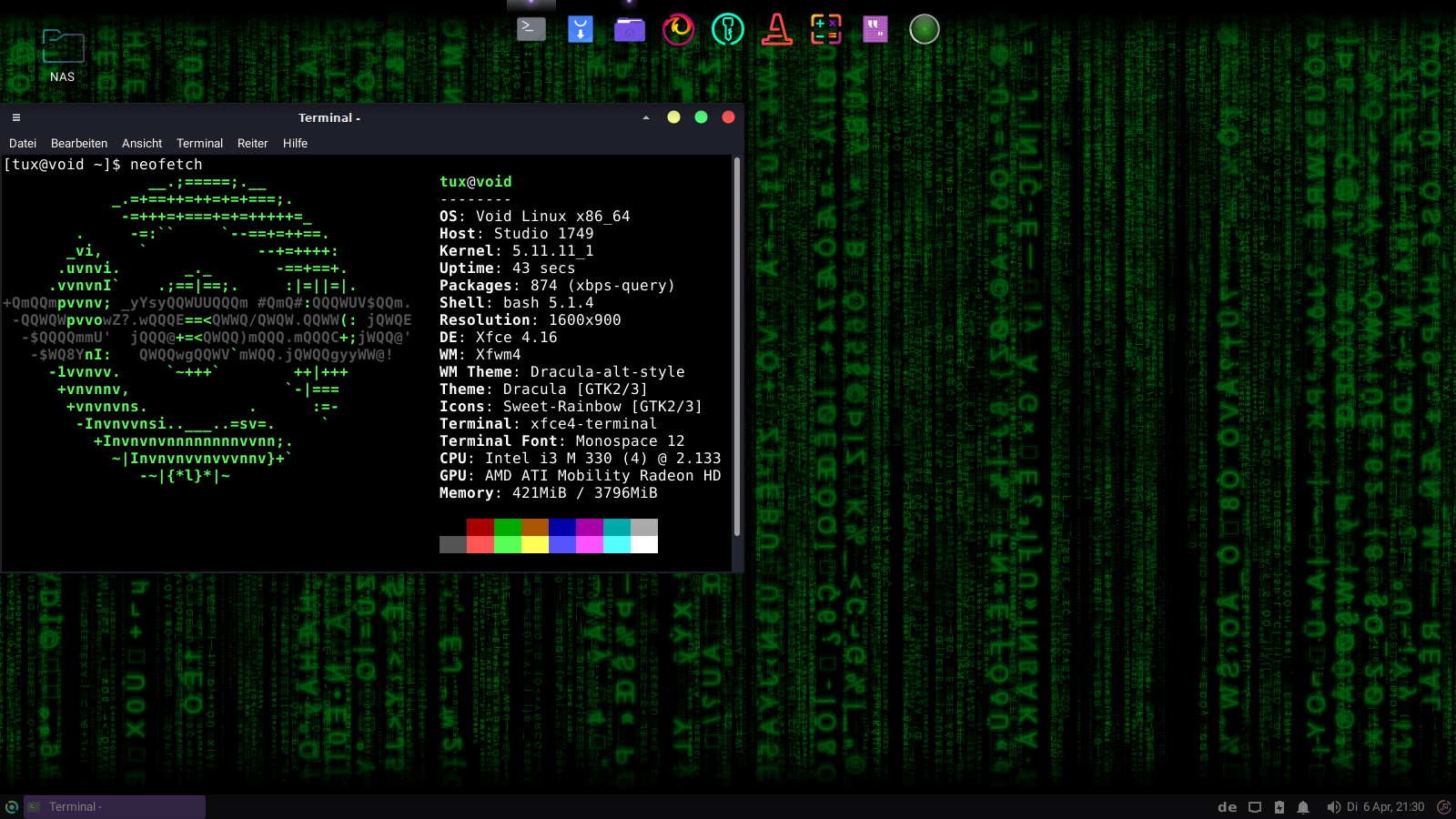The width and height of the screenshot is (1456, 819).
Task: Click the 'WM: Xfwm4' line
Action: [480, 355]
